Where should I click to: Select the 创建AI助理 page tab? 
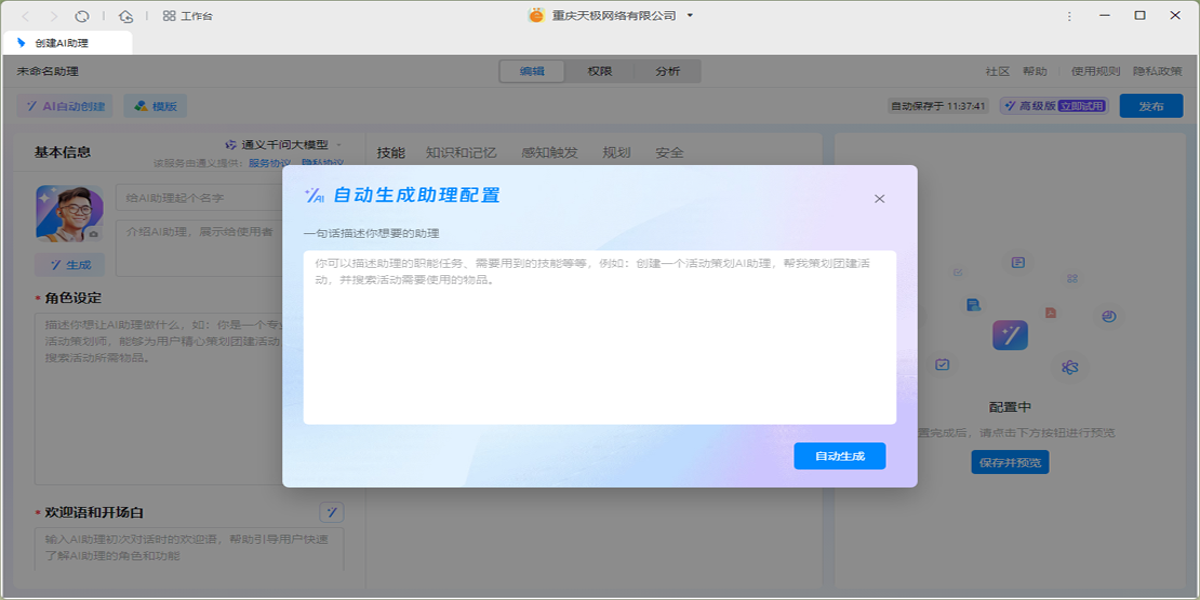coord(64,43)
